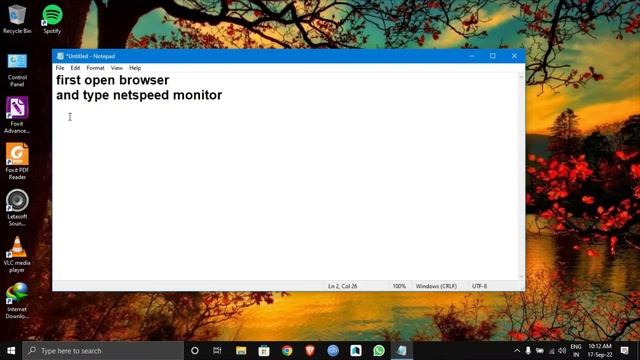Open the Action Center notifications icon
The width and height of the screenshot is (640, 360).
coord(624,351)
